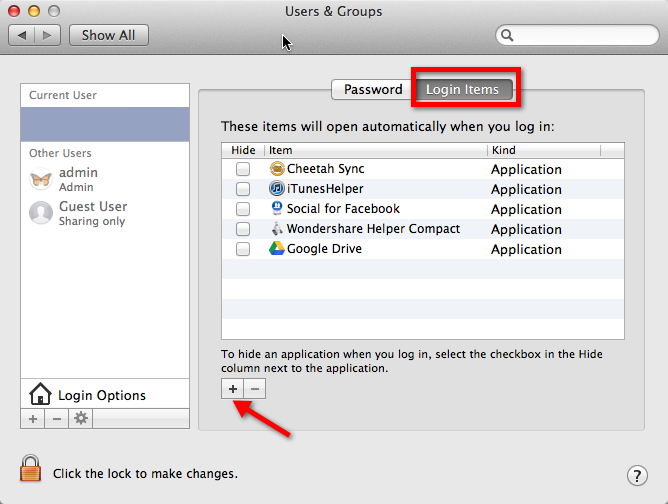Click the Google Drive icon
Screen dimensions: 668x504
(277, 248)
